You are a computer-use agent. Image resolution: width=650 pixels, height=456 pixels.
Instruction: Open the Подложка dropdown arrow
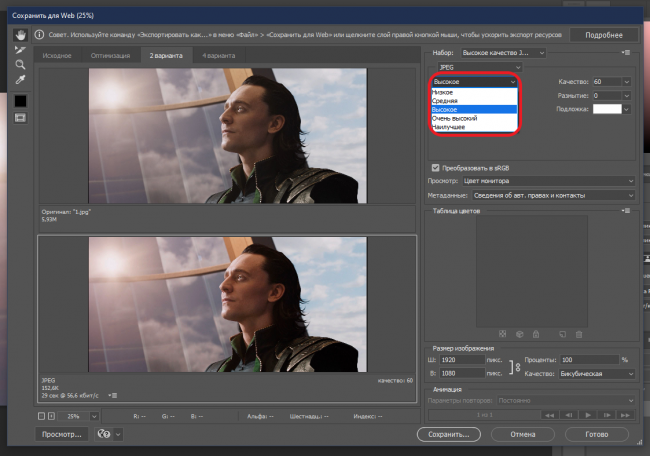(626, 109)
